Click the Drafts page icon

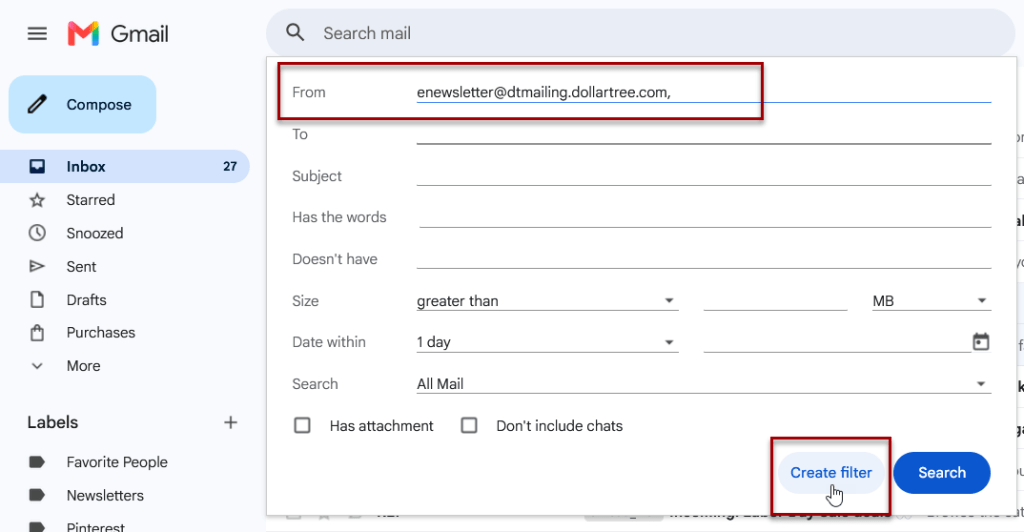(37, 300)
